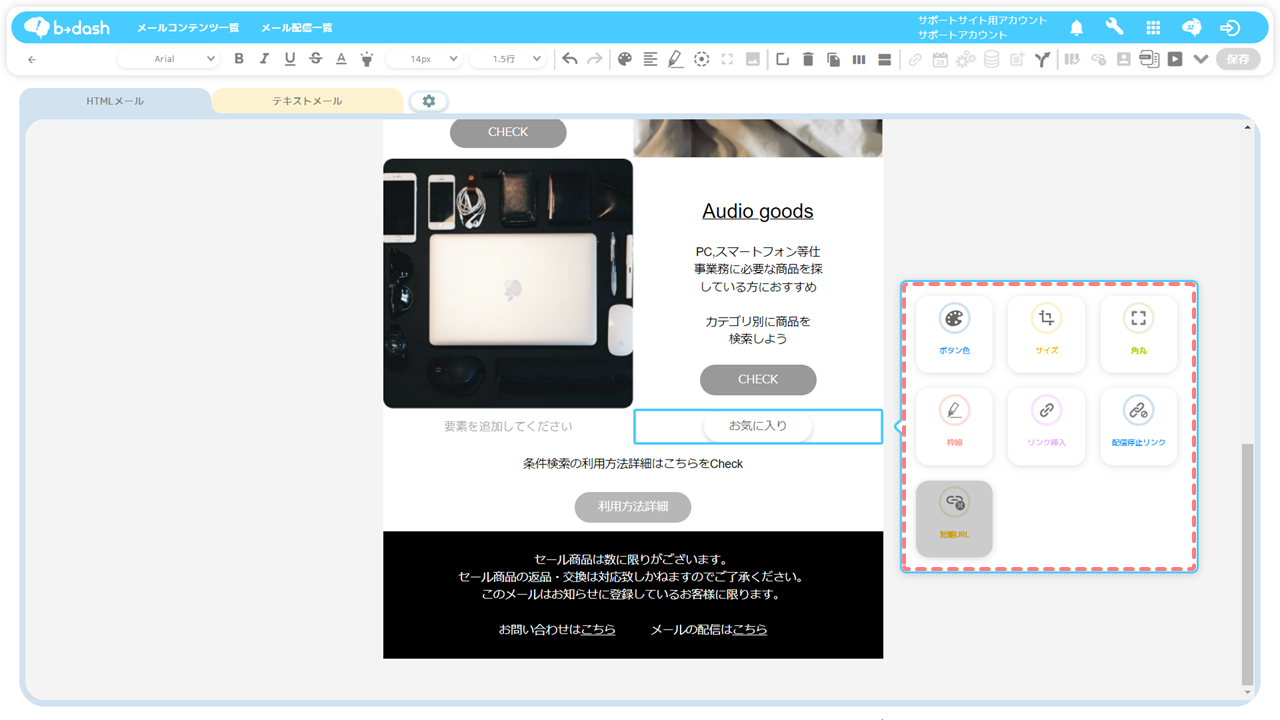
Task: Click the b→dash logo
Action: [x=66, y=27]
